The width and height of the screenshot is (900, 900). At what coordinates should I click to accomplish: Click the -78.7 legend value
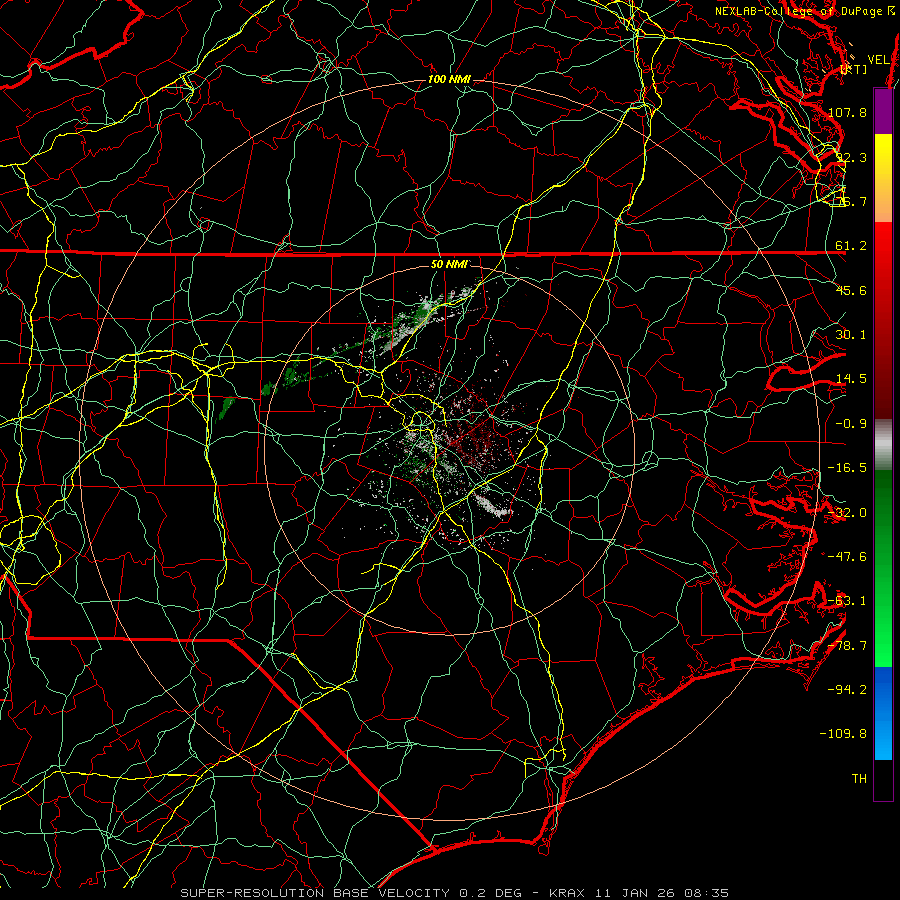point(847,646)
